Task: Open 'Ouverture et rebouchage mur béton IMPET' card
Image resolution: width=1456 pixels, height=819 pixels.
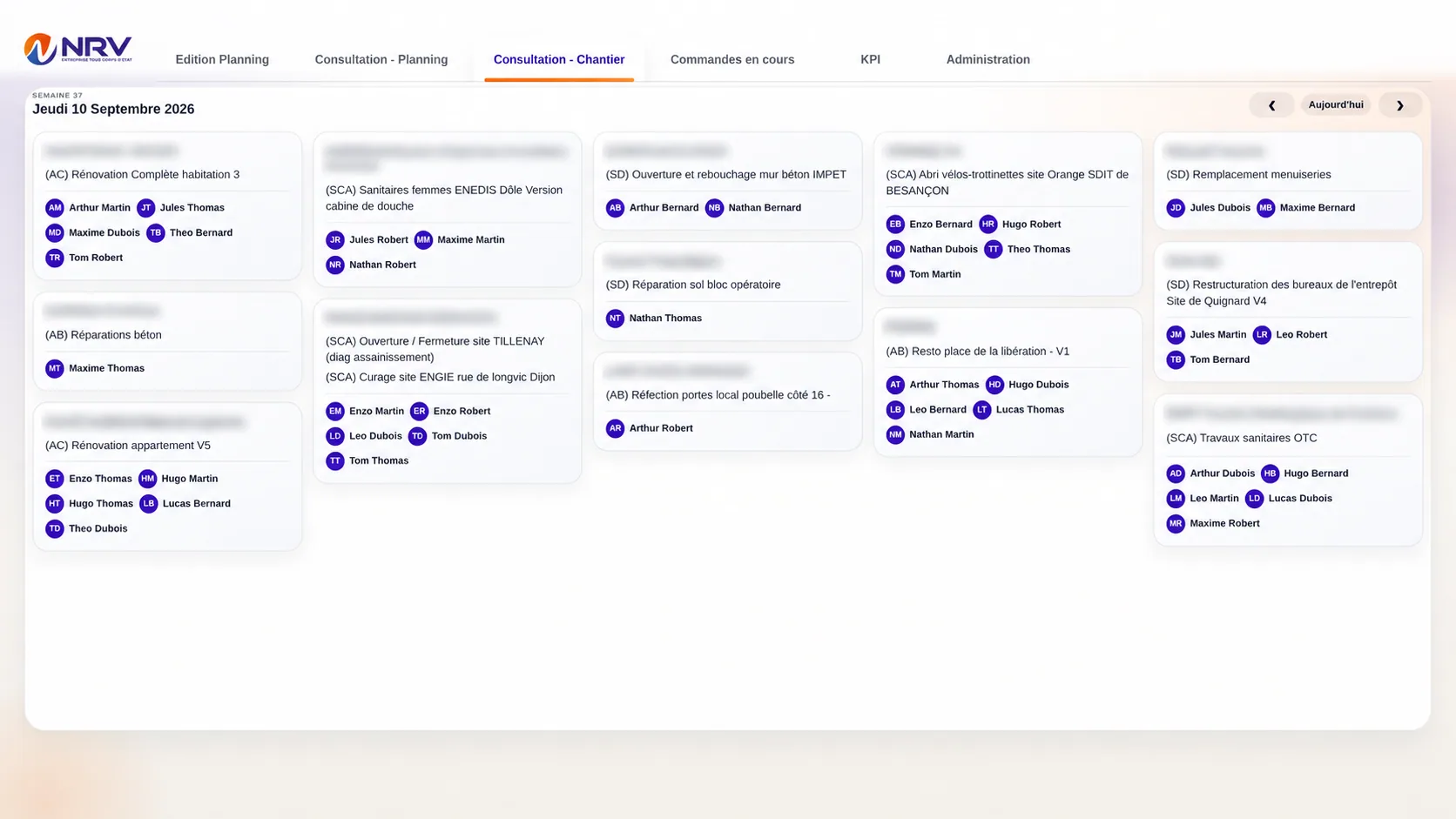Action: tap(728, 181)
